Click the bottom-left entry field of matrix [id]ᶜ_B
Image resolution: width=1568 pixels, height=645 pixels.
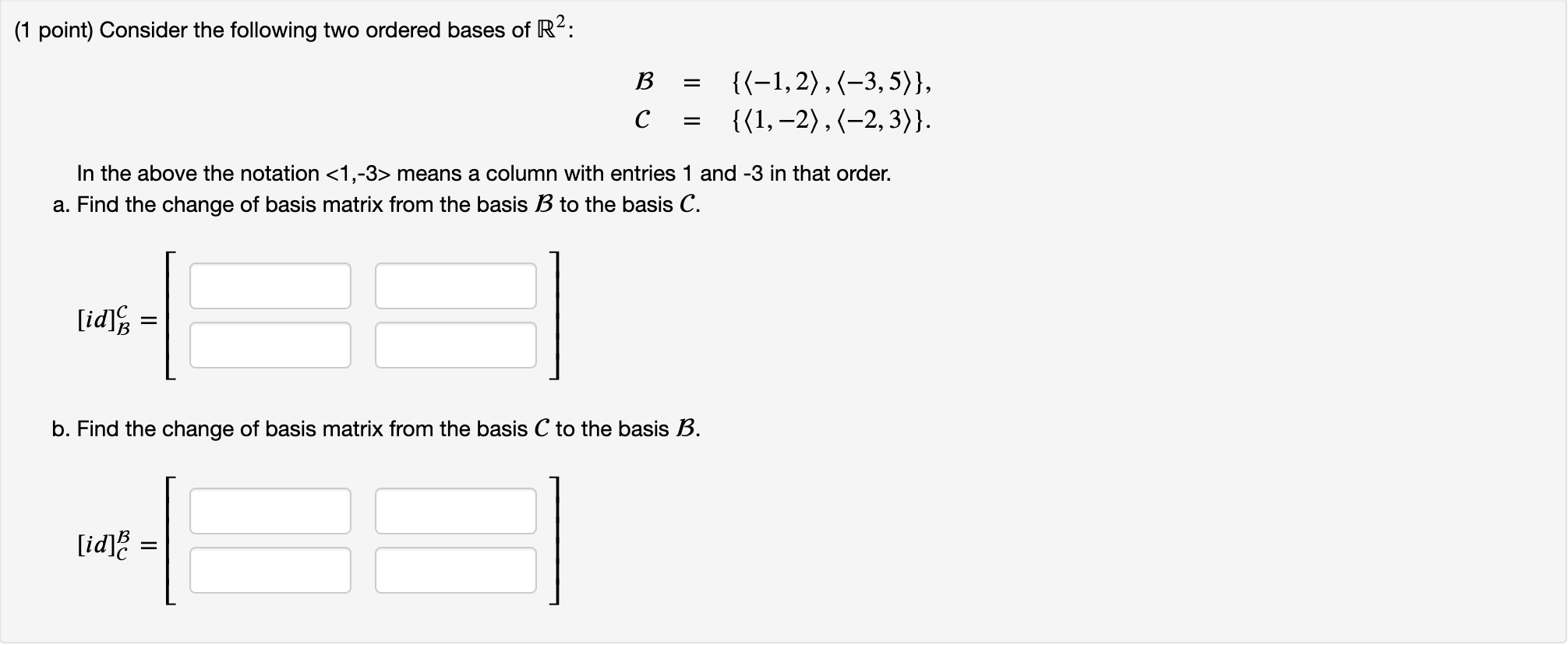click(270, 343)
